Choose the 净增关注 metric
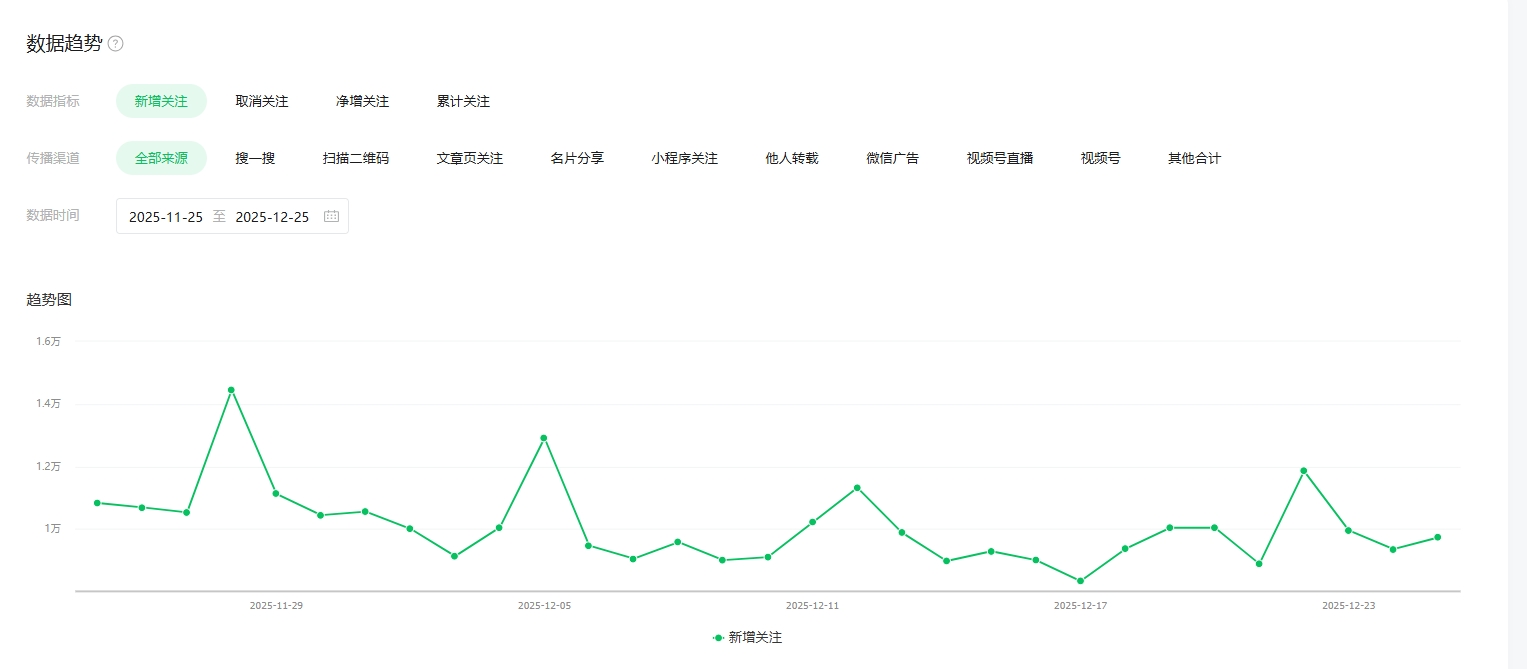The width and height of the screenshot is (1527, 669). point(362,101)
